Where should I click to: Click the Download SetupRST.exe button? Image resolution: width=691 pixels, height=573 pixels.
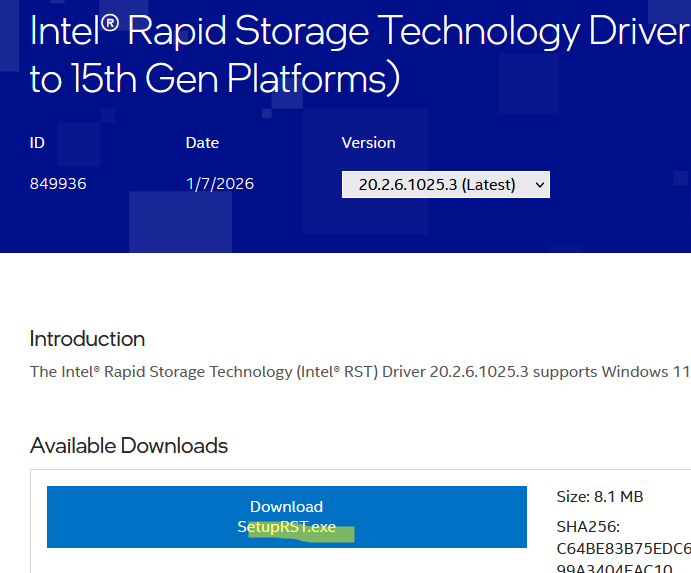[287, 517]
